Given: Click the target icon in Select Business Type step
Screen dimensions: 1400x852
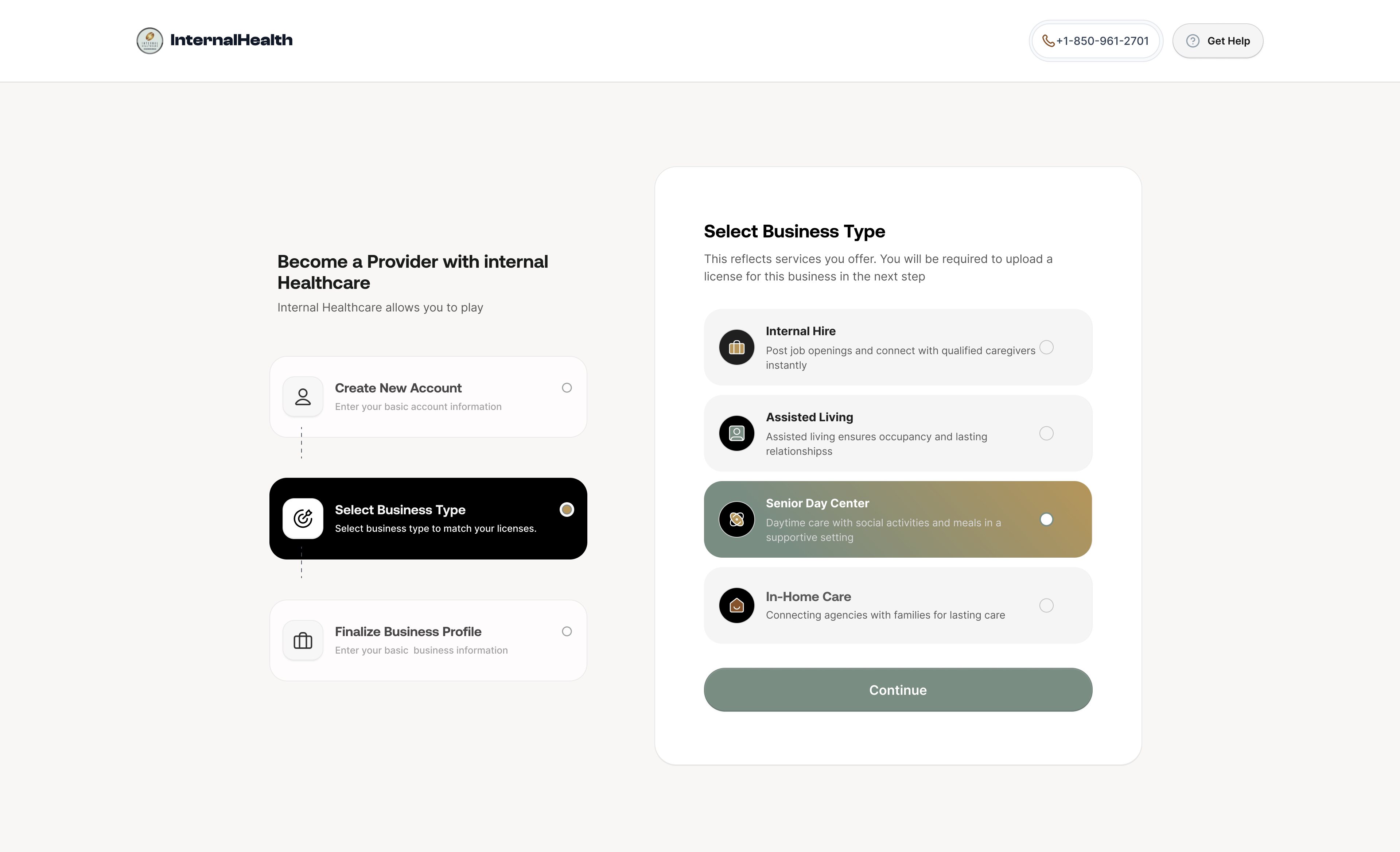Looking at the screenshot, I should [303, 518].
